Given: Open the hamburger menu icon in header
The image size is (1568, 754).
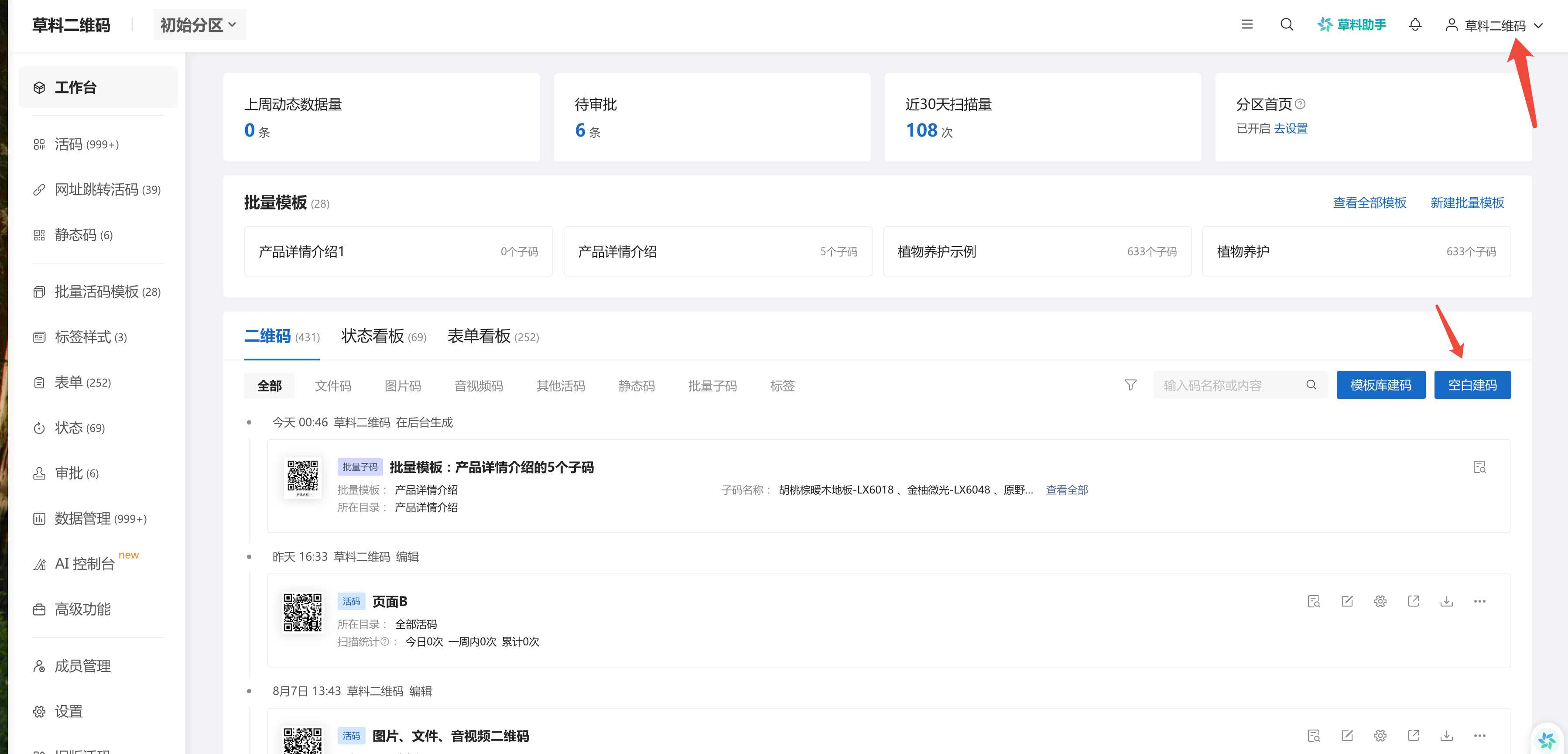Looking at the screenshot, I should [1246, 24].
